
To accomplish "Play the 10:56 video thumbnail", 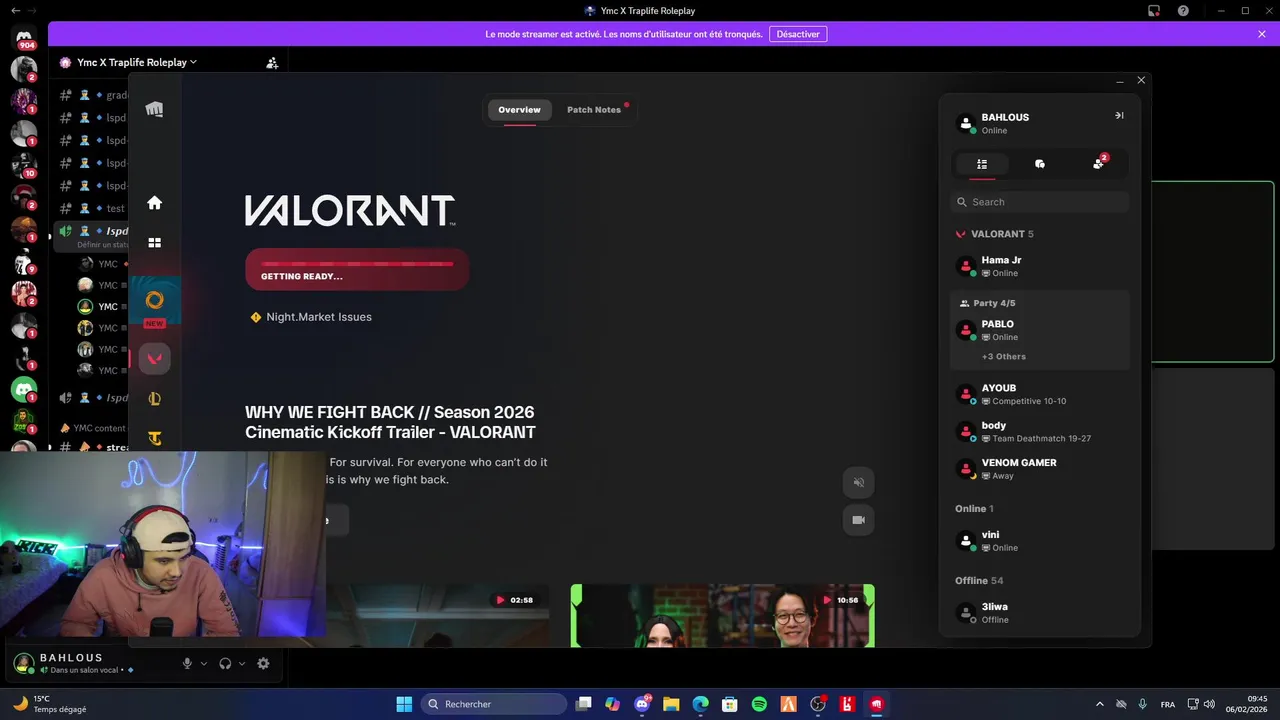I will 722,615.
